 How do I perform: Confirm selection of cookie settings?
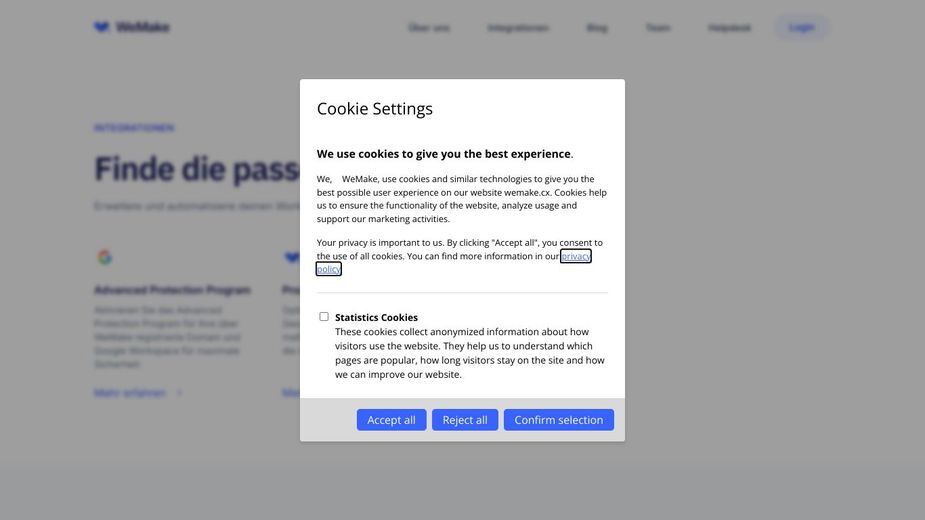559,420
